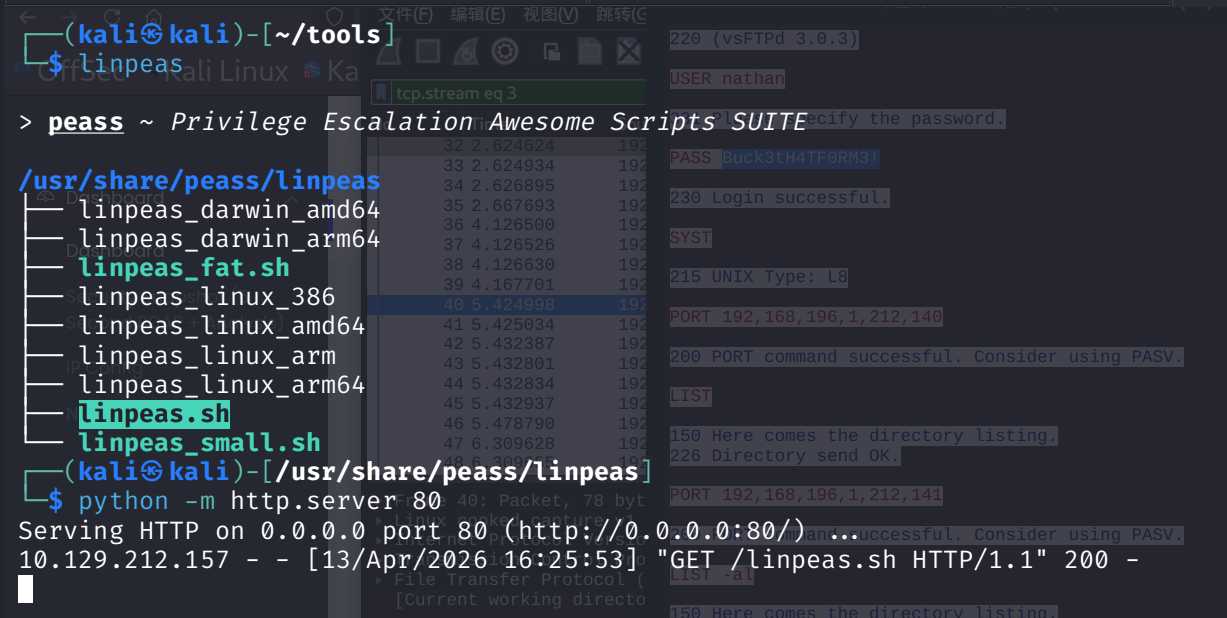
Task: Expand the File Transfer Protocol tree row
Action: pyautogui.click(x=379, y=580)
